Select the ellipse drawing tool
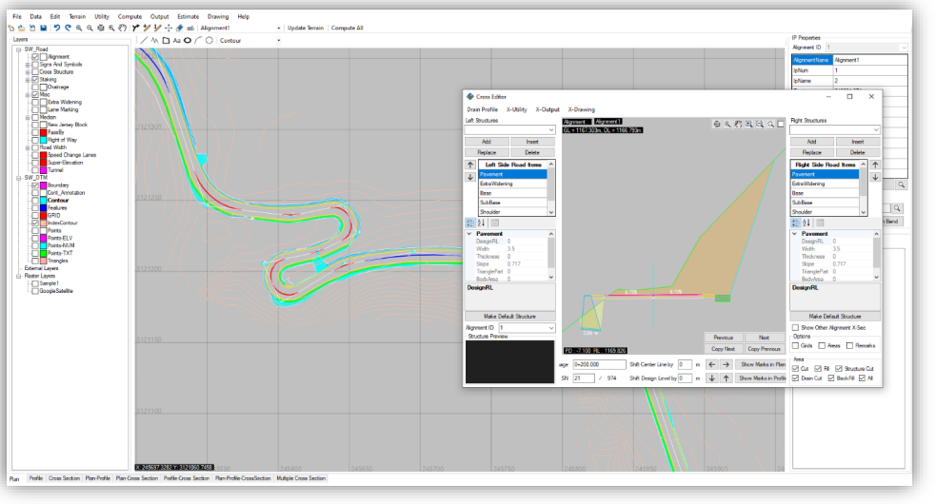The image size is (936, 504). 187,41
